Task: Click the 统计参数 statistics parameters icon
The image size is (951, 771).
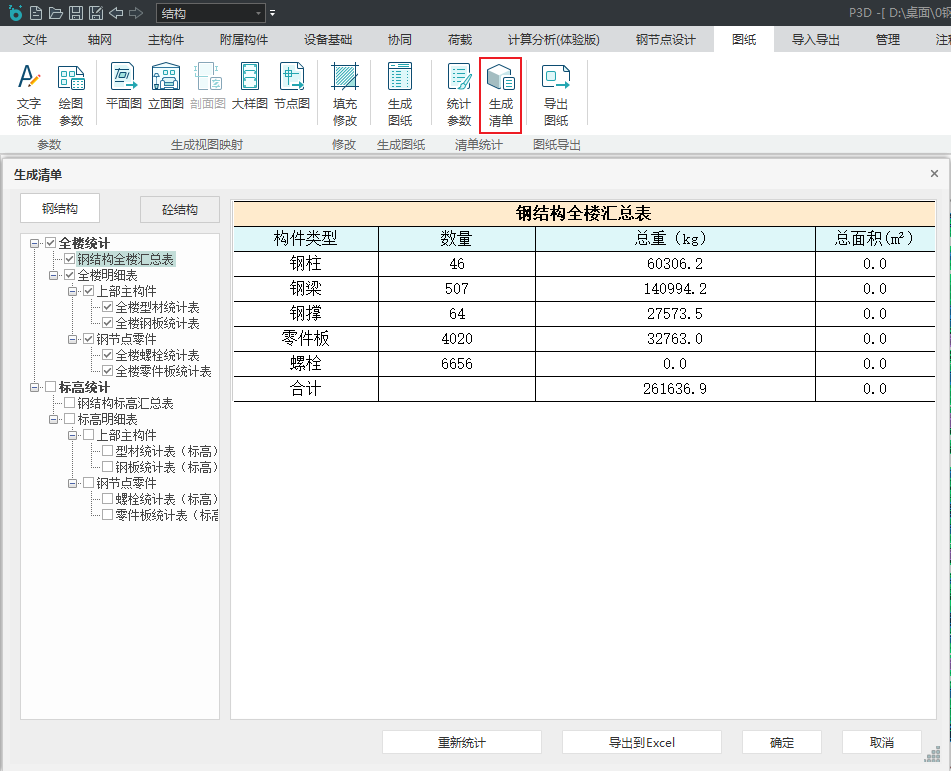Action: coord(459,94)
